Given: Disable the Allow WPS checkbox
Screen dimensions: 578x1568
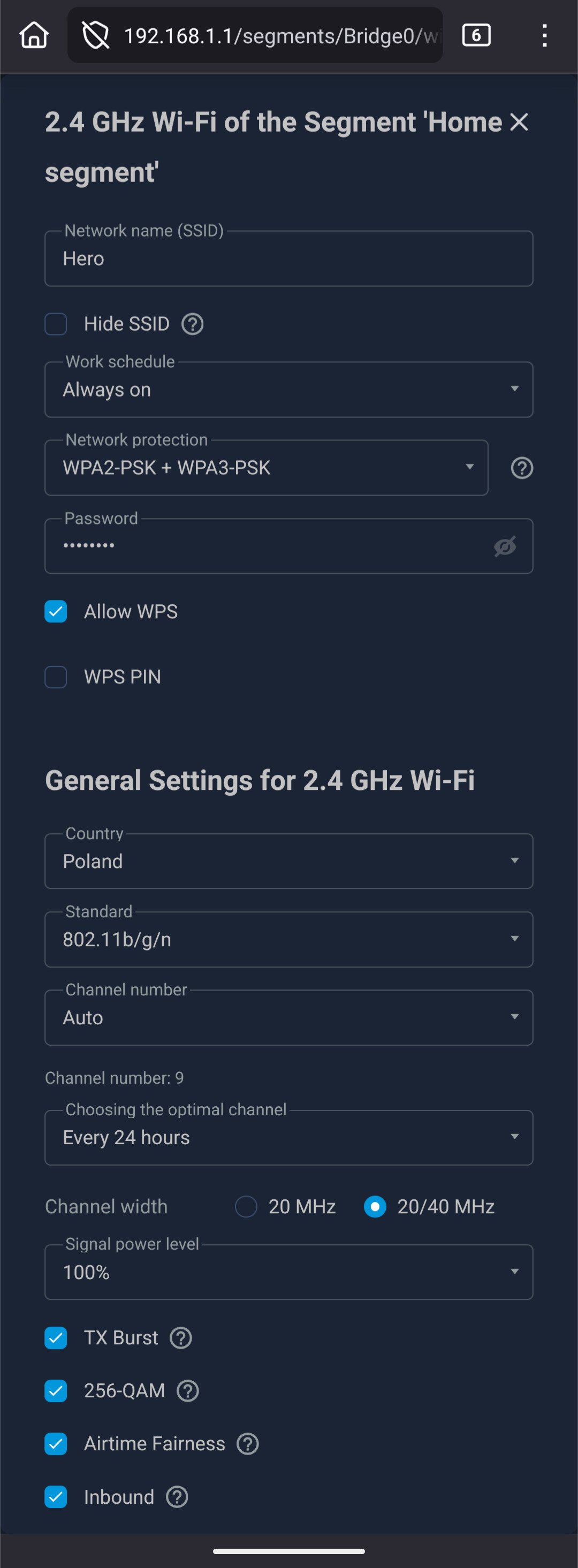Looking at the screenshot, I should pyautogui.click(x=56, y=612).
